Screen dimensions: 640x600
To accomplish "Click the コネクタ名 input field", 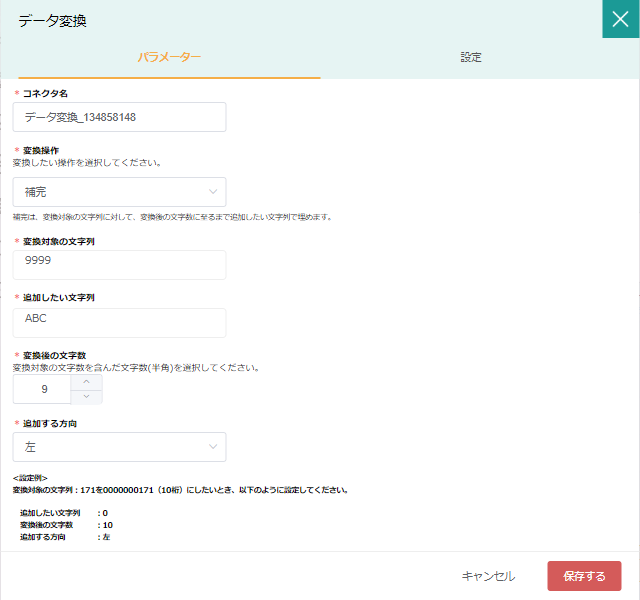I will click(119, 117).
